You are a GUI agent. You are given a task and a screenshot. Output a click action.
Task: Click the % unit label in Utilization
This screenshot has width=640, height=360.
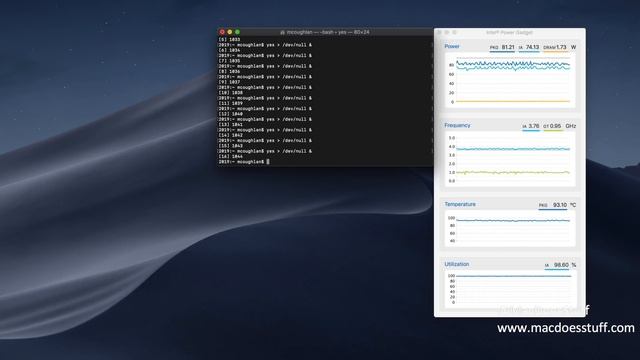pos(574,265)
